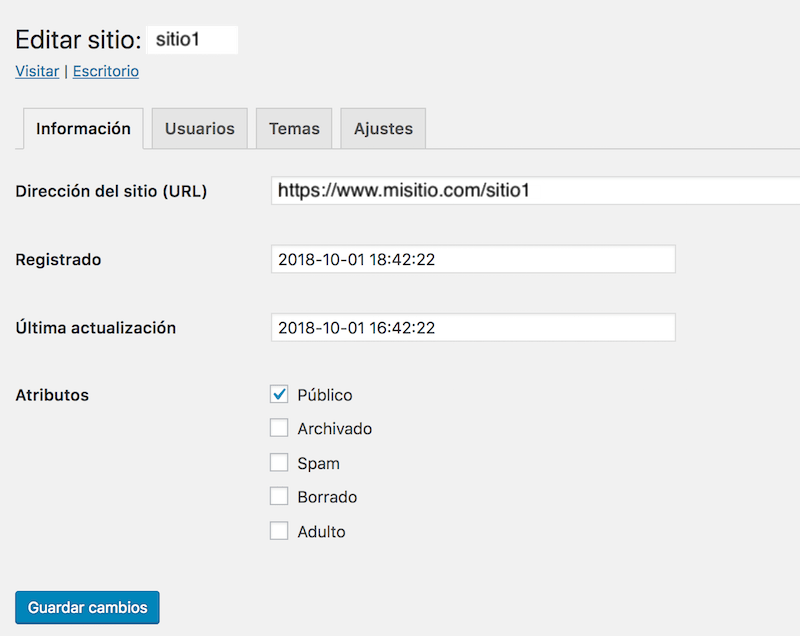Select the Información tab
This screenshot has width=800, height=636.
83,129
